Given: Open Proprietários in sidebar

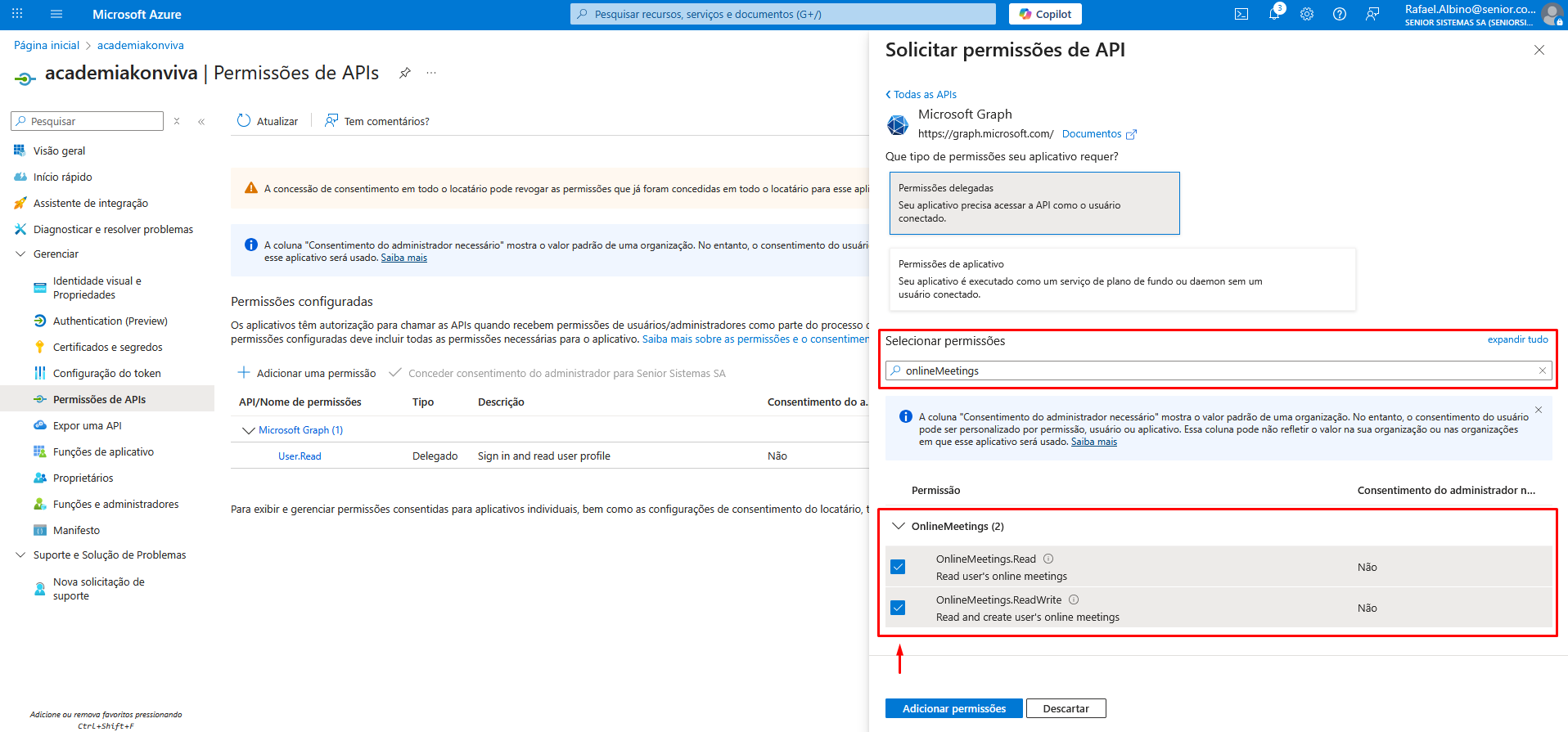Looking at the screenshot, I should [83, 478].
